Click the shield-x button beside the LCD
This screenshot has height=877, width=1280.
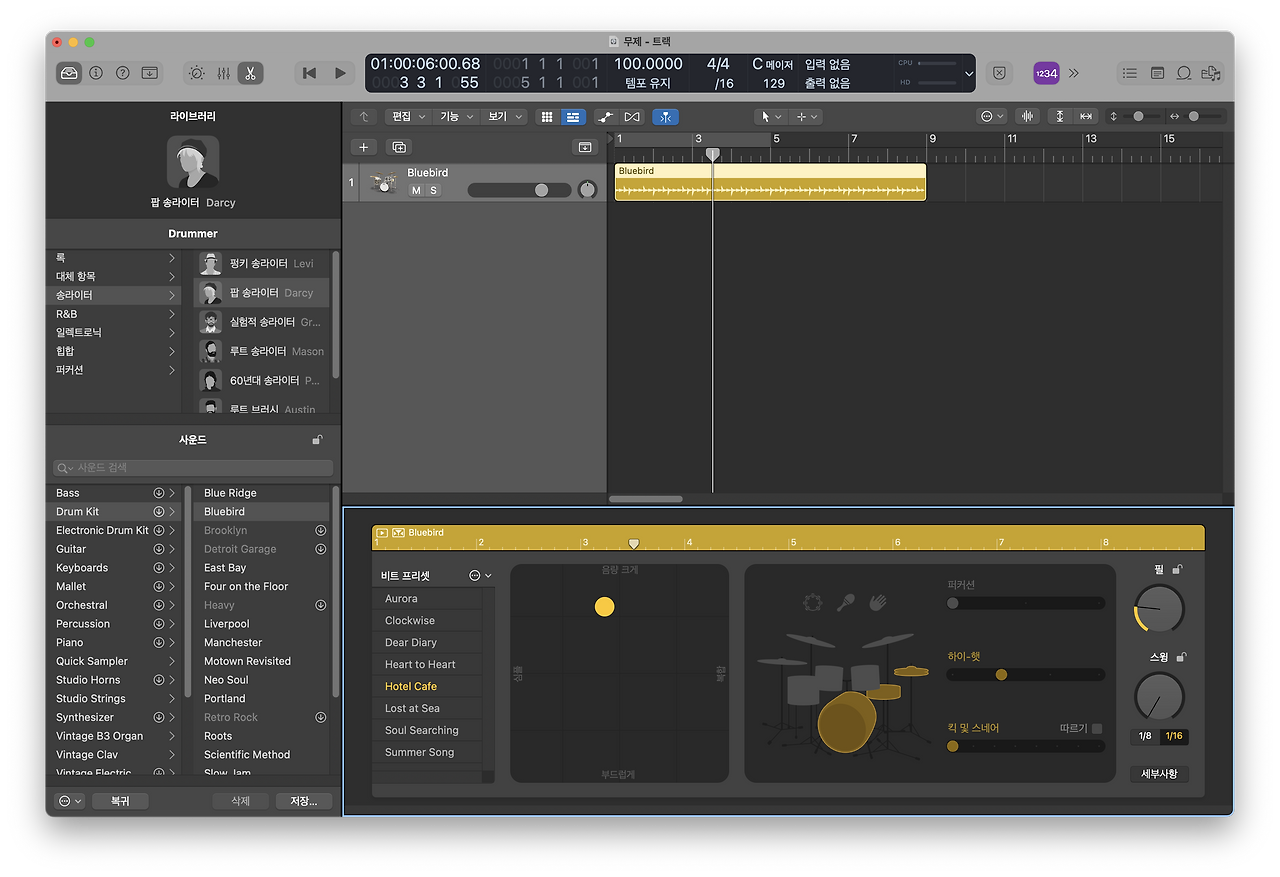click(x=999, y=73)
